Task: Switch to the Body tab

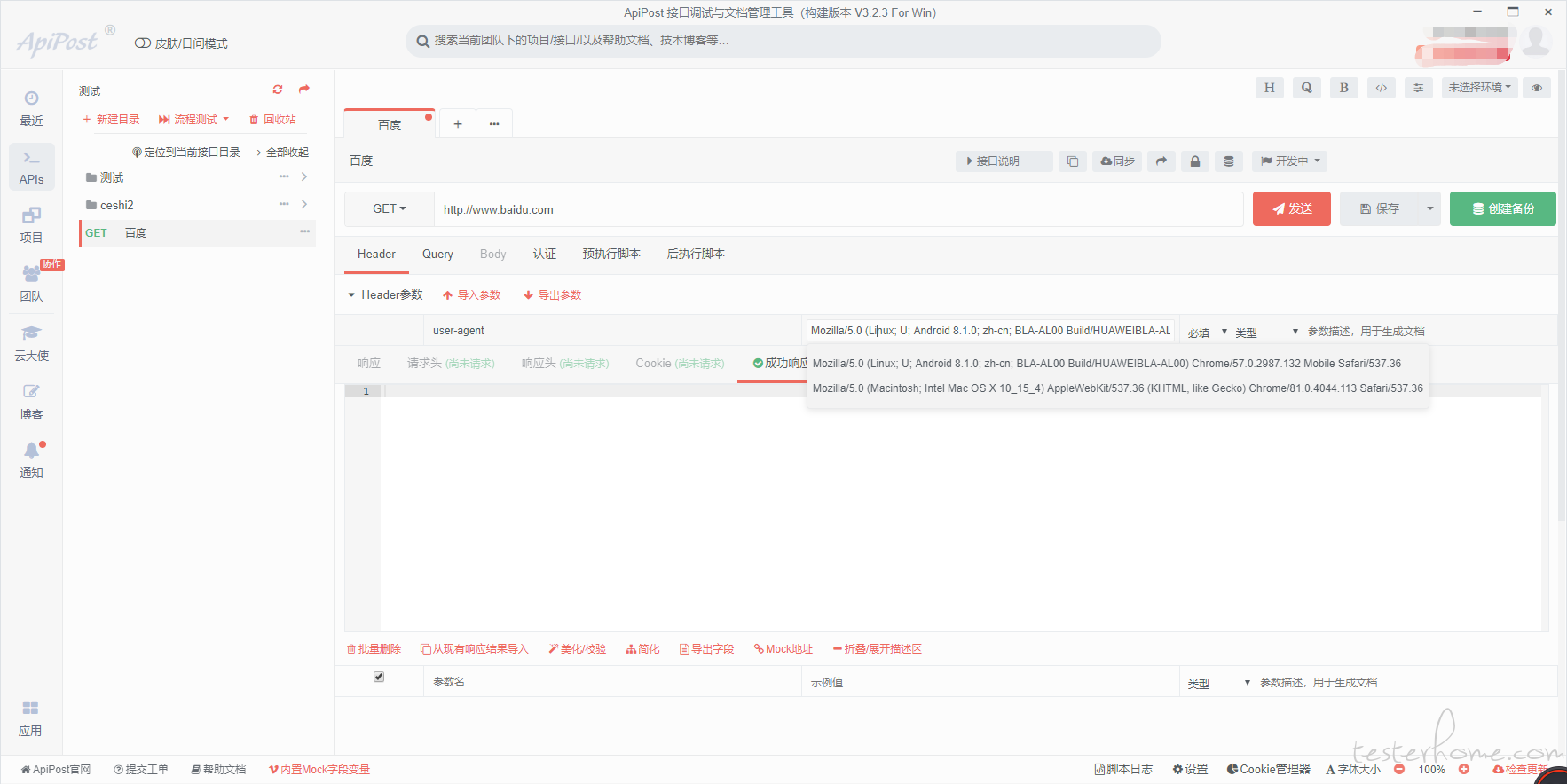Action: [492, 255]
